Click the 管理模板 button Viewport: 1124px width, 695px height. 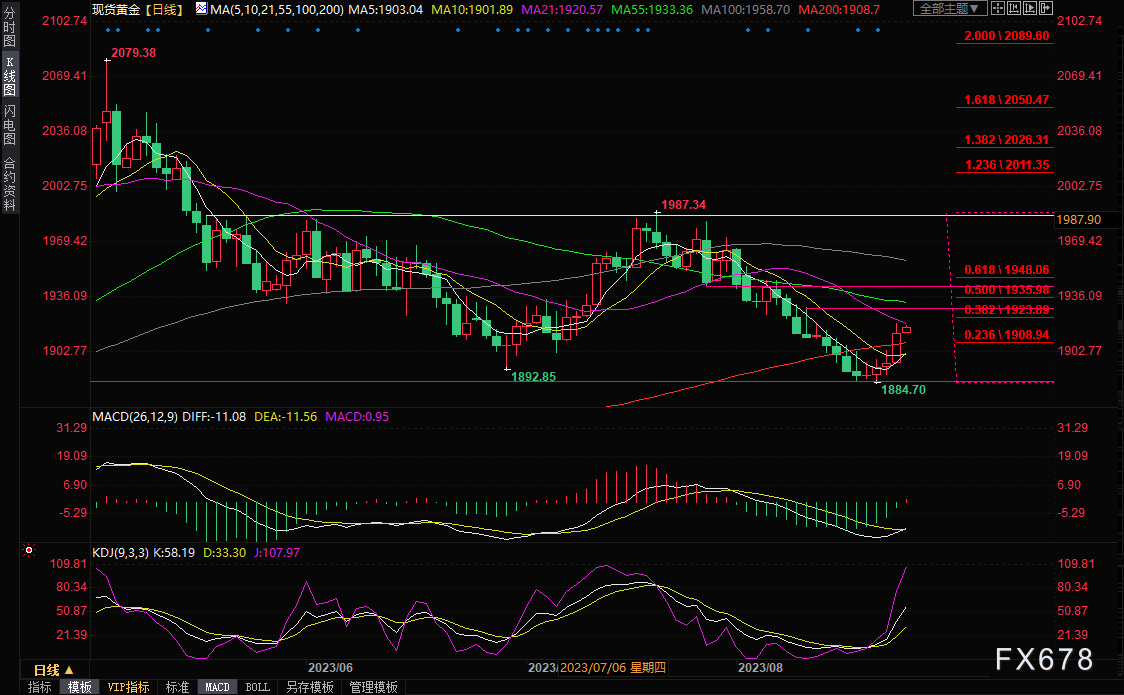373,687
